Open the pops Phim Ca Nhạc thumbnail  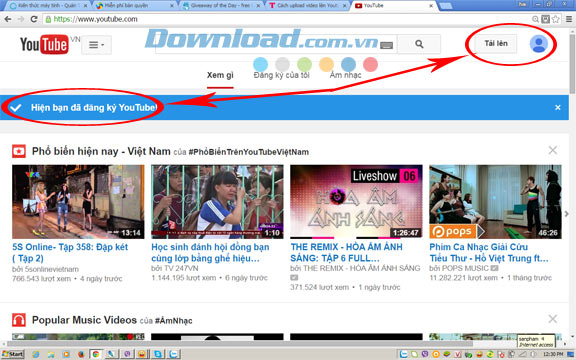(495, 202)
